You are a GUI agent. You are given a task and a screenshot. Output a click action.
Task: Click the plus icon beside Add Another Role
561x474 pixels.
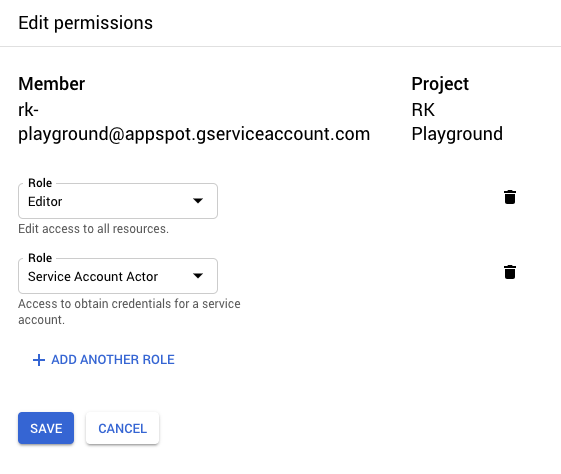[39, 360]
